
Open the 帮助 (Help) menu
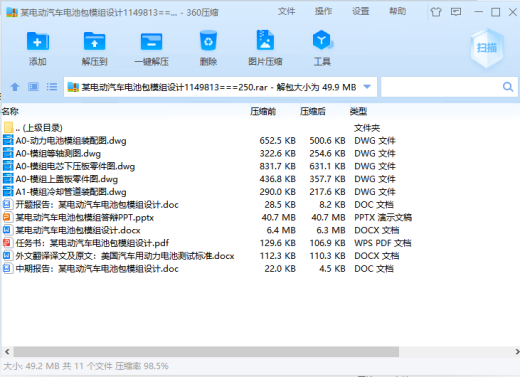coord(397,12)
